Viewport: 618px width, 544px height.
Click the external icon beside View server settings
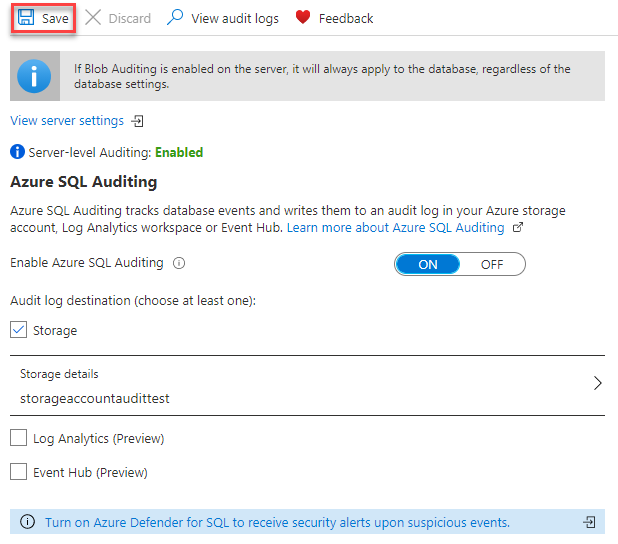coord(138,121)
